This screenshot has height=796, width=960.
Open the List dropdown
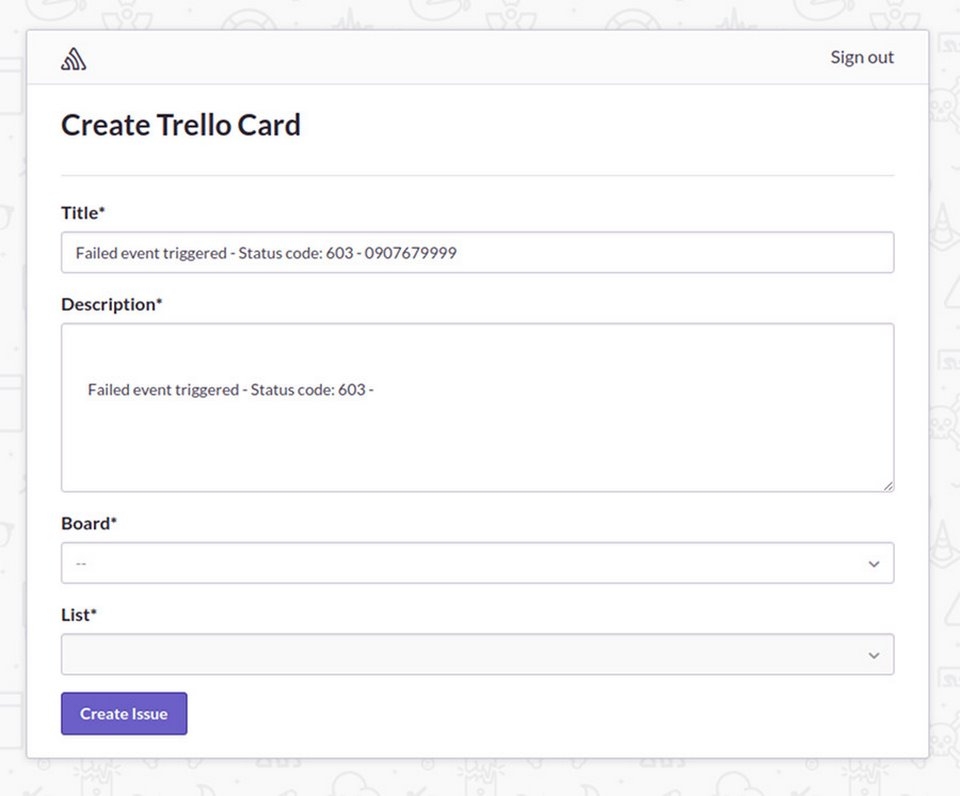(477, 654)
